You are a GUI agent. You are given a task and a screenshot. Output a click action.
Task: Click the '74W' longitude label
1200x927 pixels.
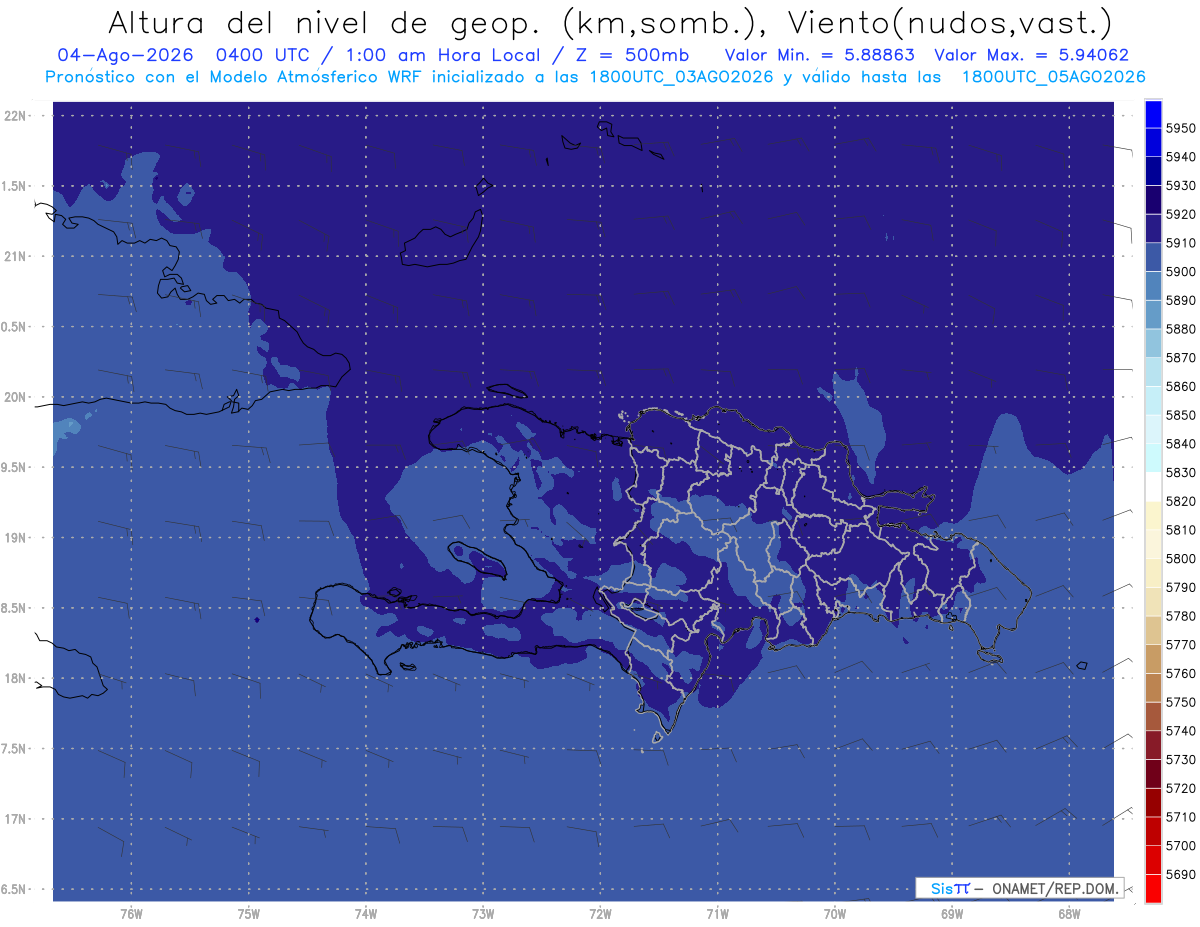(x=366, y=913)
